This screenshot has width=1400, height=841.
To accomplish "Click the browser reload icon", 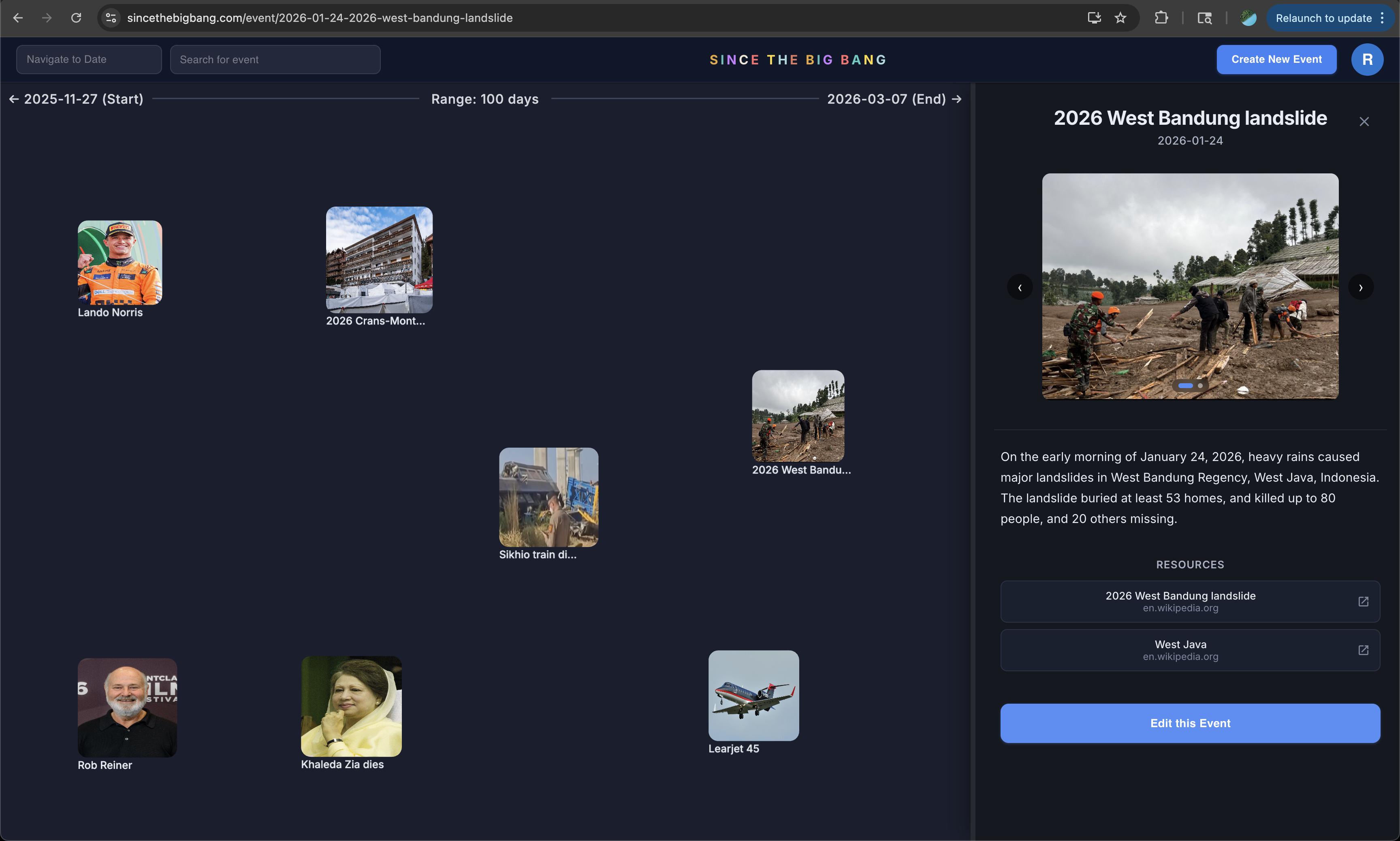I will point(76,18).
